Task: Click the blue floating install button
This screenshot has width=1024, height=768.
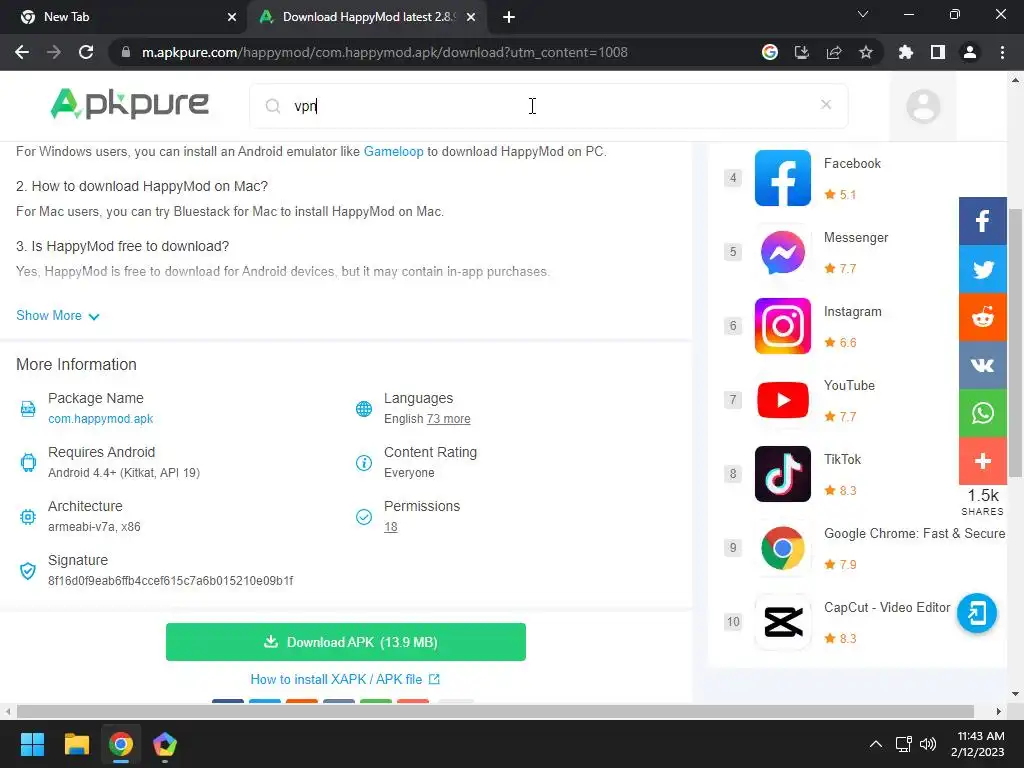Action: coord(976,613)
